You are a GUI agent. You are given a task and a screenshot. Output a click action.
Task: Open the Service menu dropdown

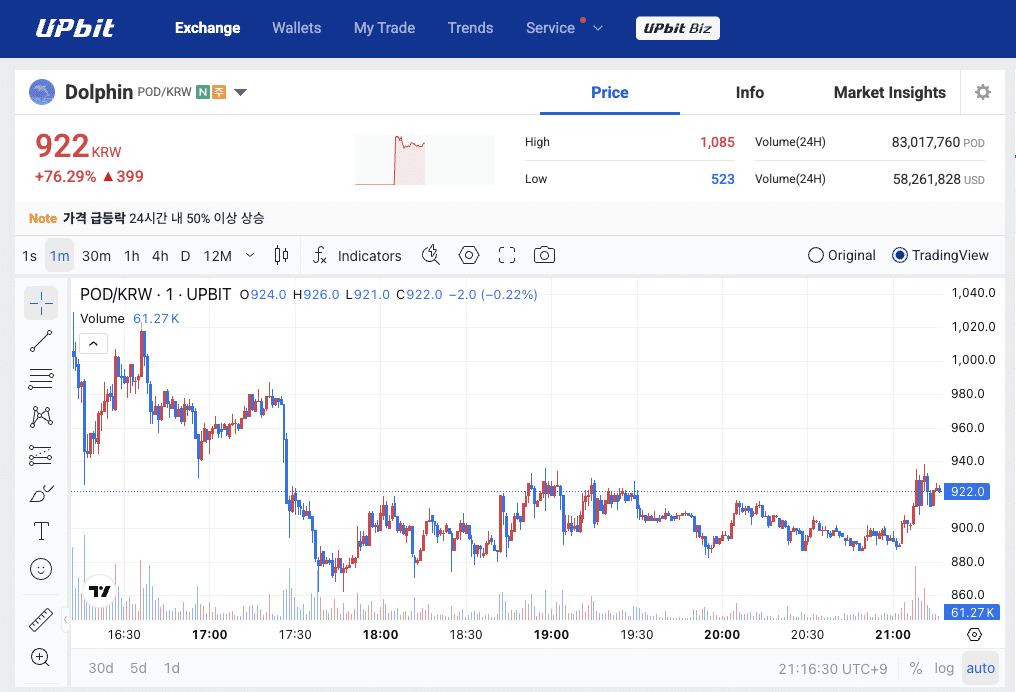[x=564, y=28]
